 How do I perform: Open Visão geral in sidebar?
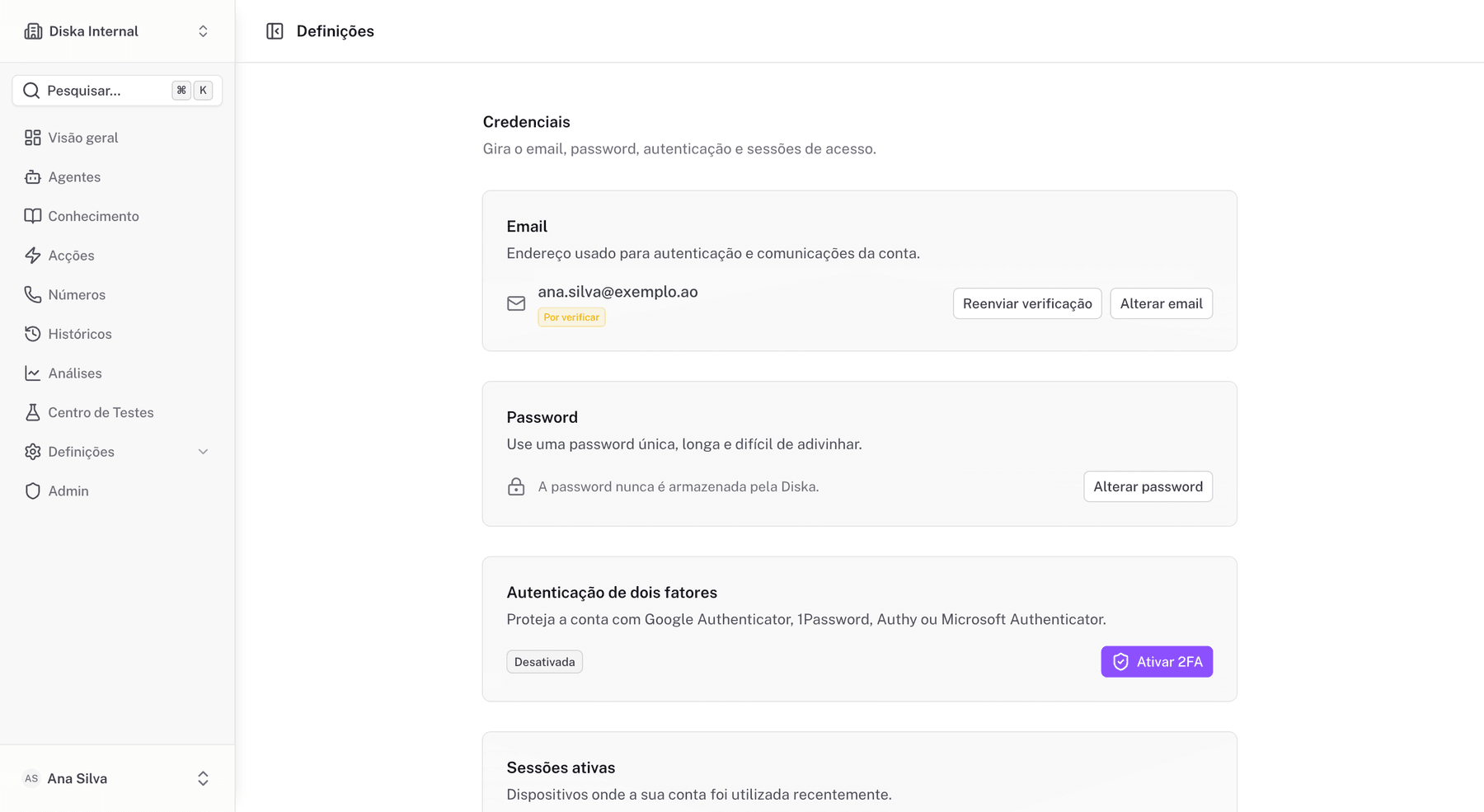coord(83,138)
